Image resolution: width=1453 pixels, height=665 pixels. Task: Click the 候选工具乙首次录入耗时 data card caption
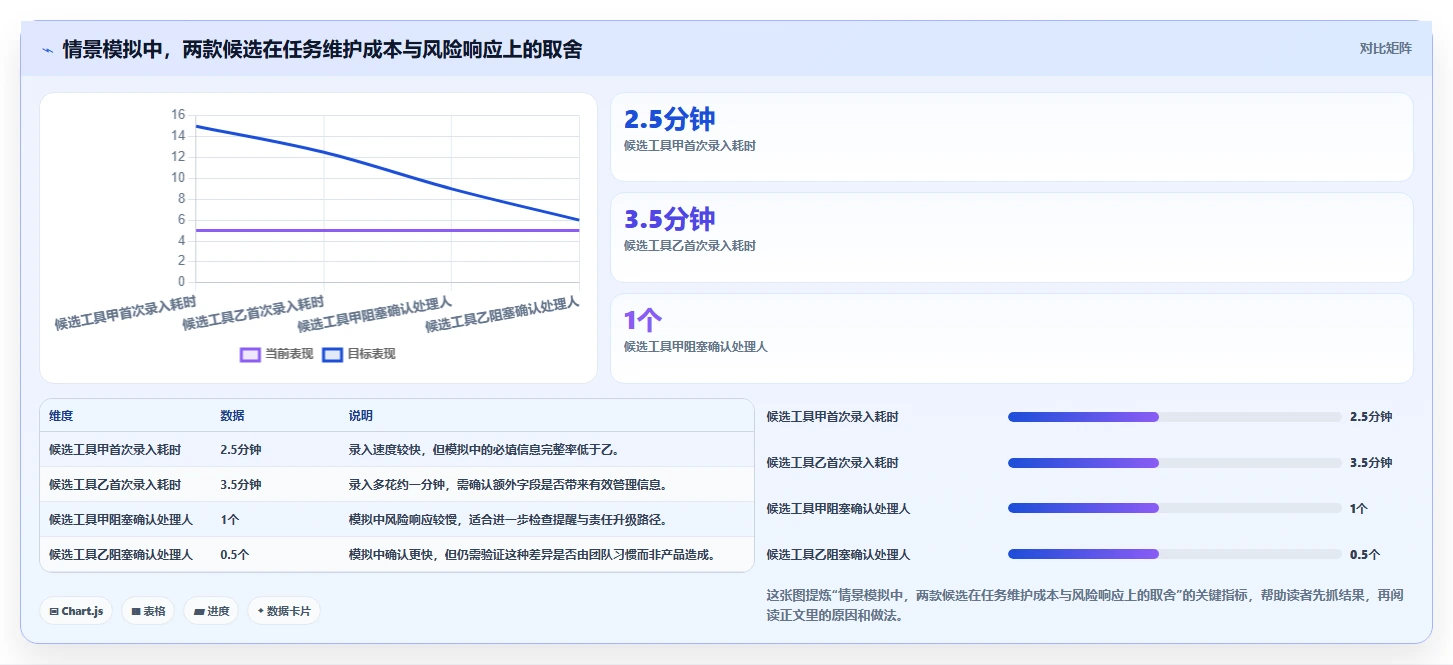pyautogui.click(x=690, y=246)
